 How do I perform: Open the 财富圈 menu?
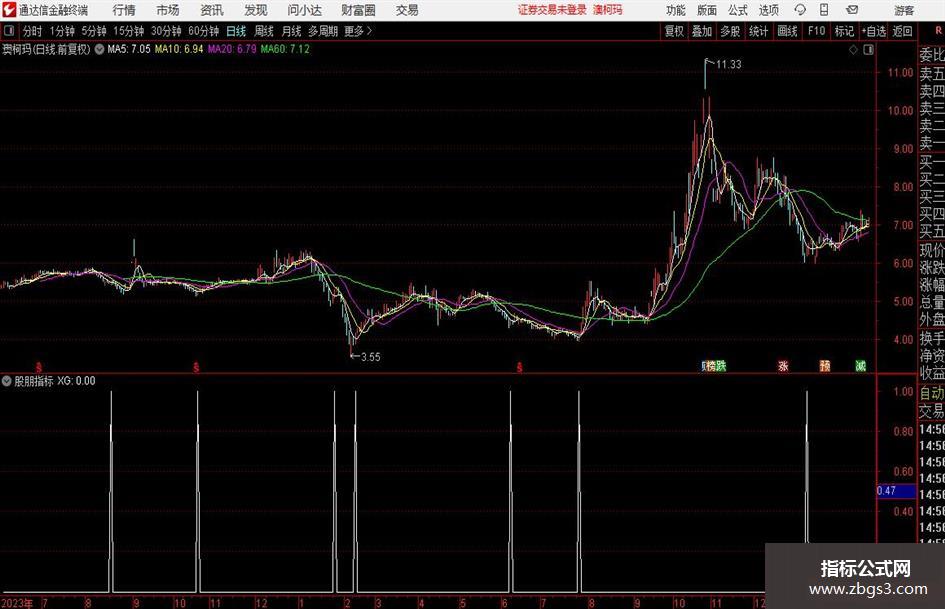tap(358, 10)
